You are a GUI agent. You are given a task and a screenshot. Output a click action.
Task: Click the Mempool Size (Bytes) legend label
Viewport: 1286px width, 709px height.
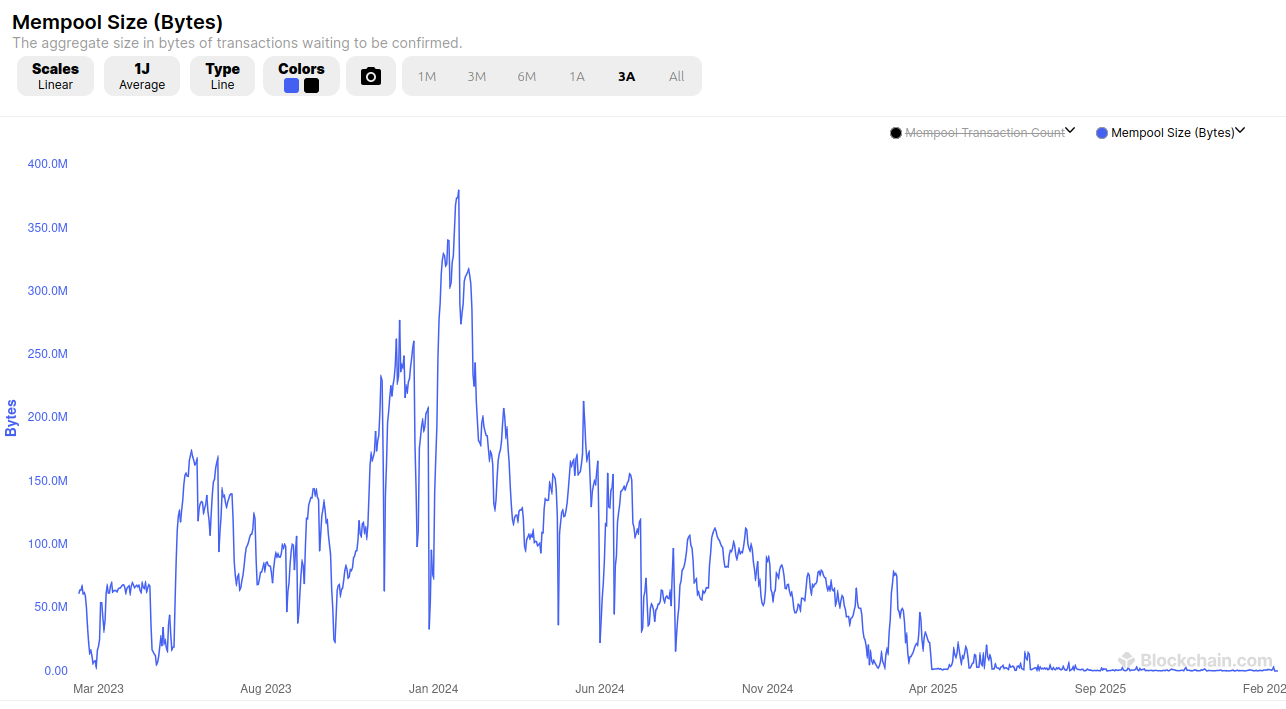(1173, 133)
